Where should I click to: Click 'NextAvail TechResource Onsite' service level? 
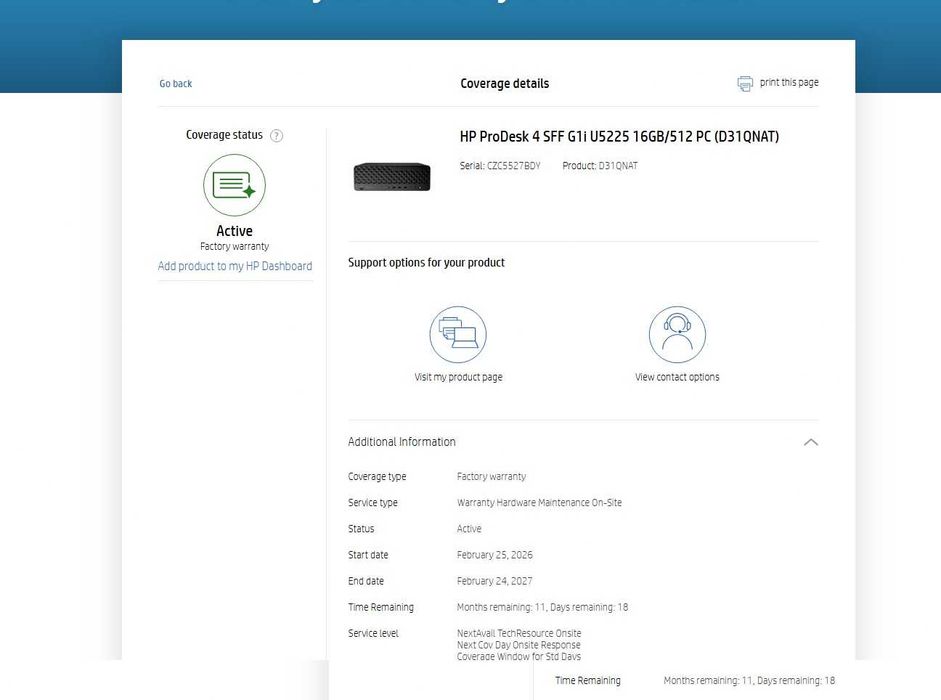(x=519, y=633)
